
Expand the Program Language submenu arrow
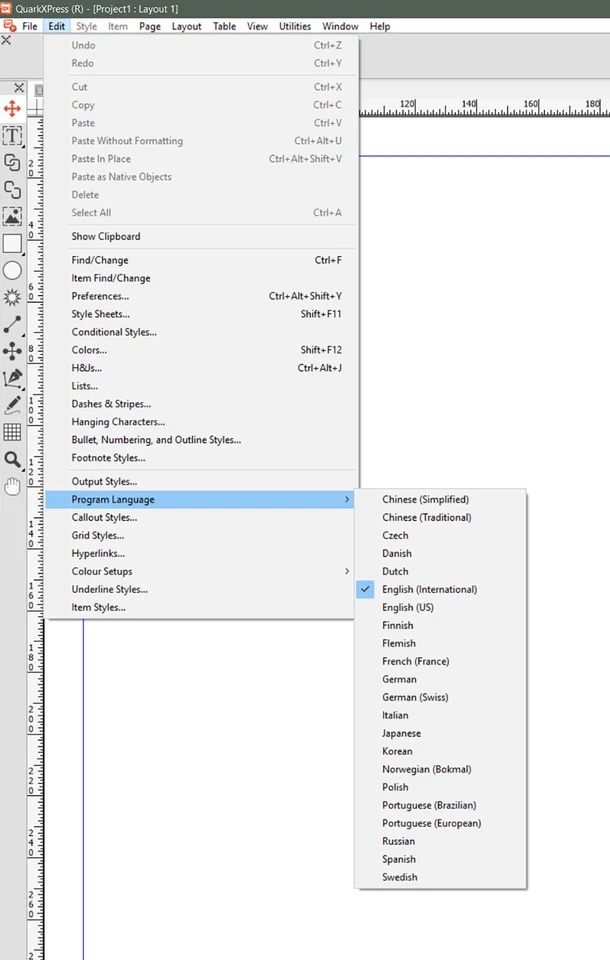tap(347, 500)
